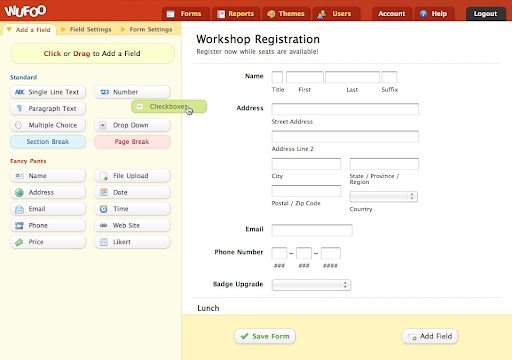The width and height of the screenshot is (512, 360).
Task: Click the Email envelope icon
Action: [x=19, y=209]
